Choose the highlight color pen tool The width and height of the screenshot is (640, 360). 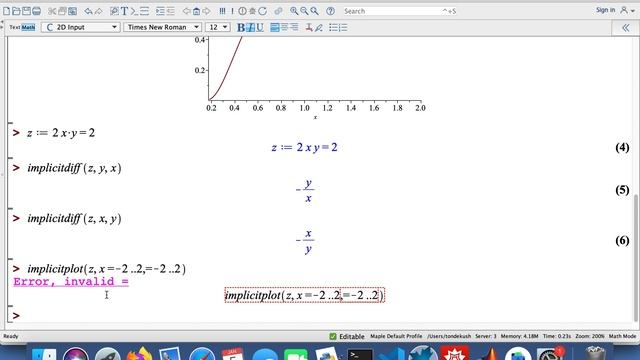tap(319, 27)
